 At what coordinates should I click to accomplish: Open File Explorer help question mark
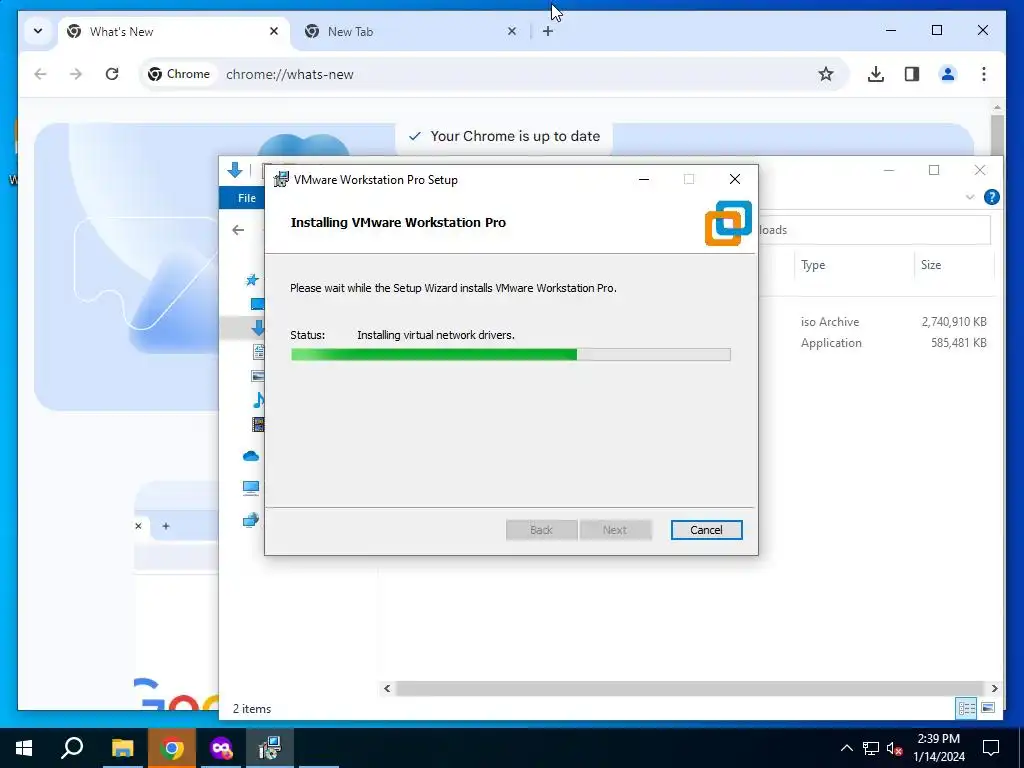click(991, 197)
